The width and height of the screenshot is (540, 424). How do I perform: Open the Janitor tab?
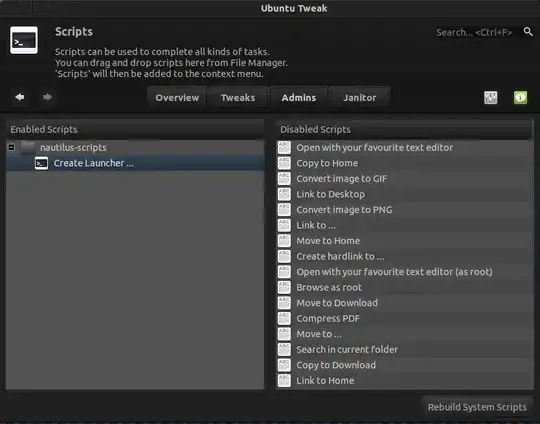(360, 98)
